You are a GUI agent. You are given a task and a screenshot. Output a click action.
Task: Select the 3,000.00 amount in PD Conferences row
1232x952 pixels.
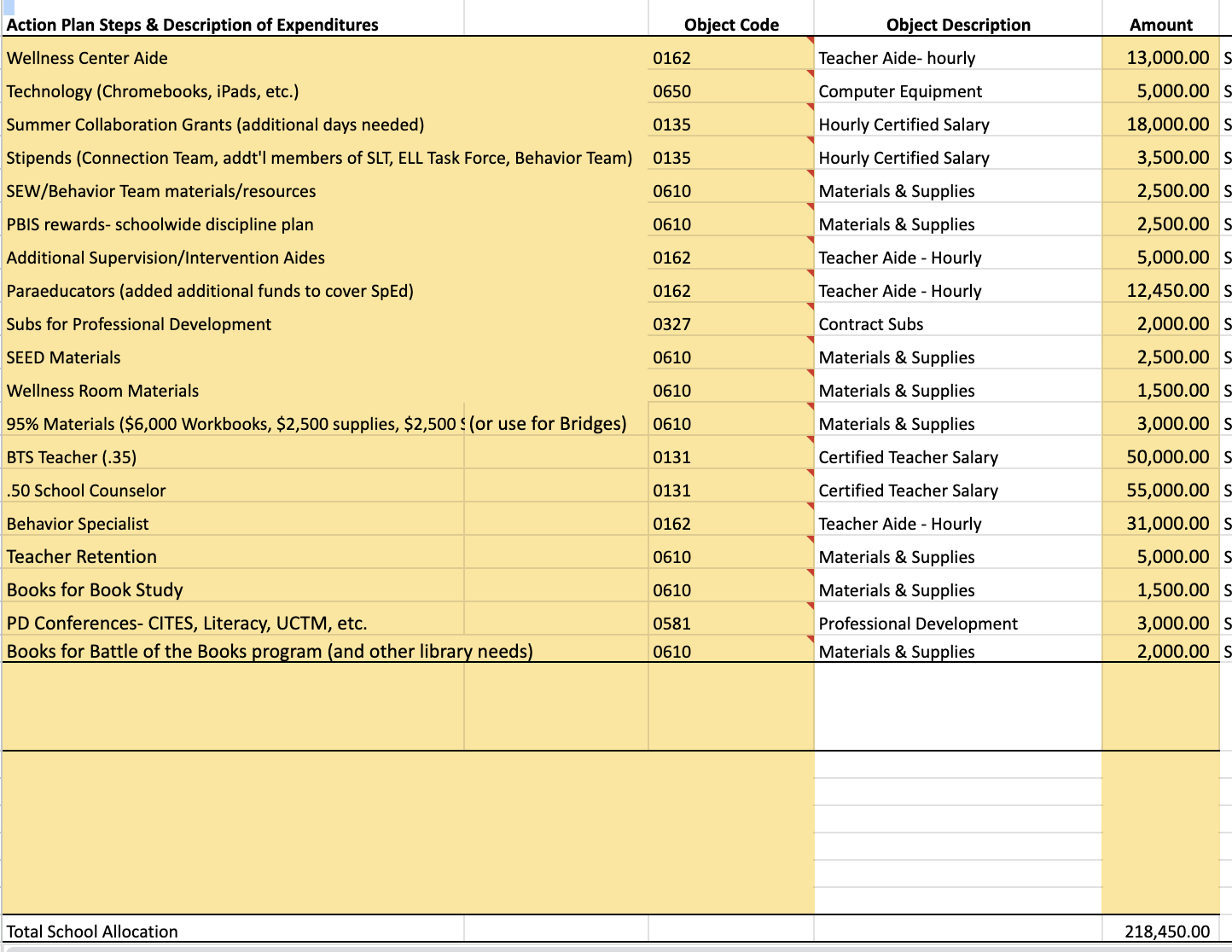tap(1173, 623)
